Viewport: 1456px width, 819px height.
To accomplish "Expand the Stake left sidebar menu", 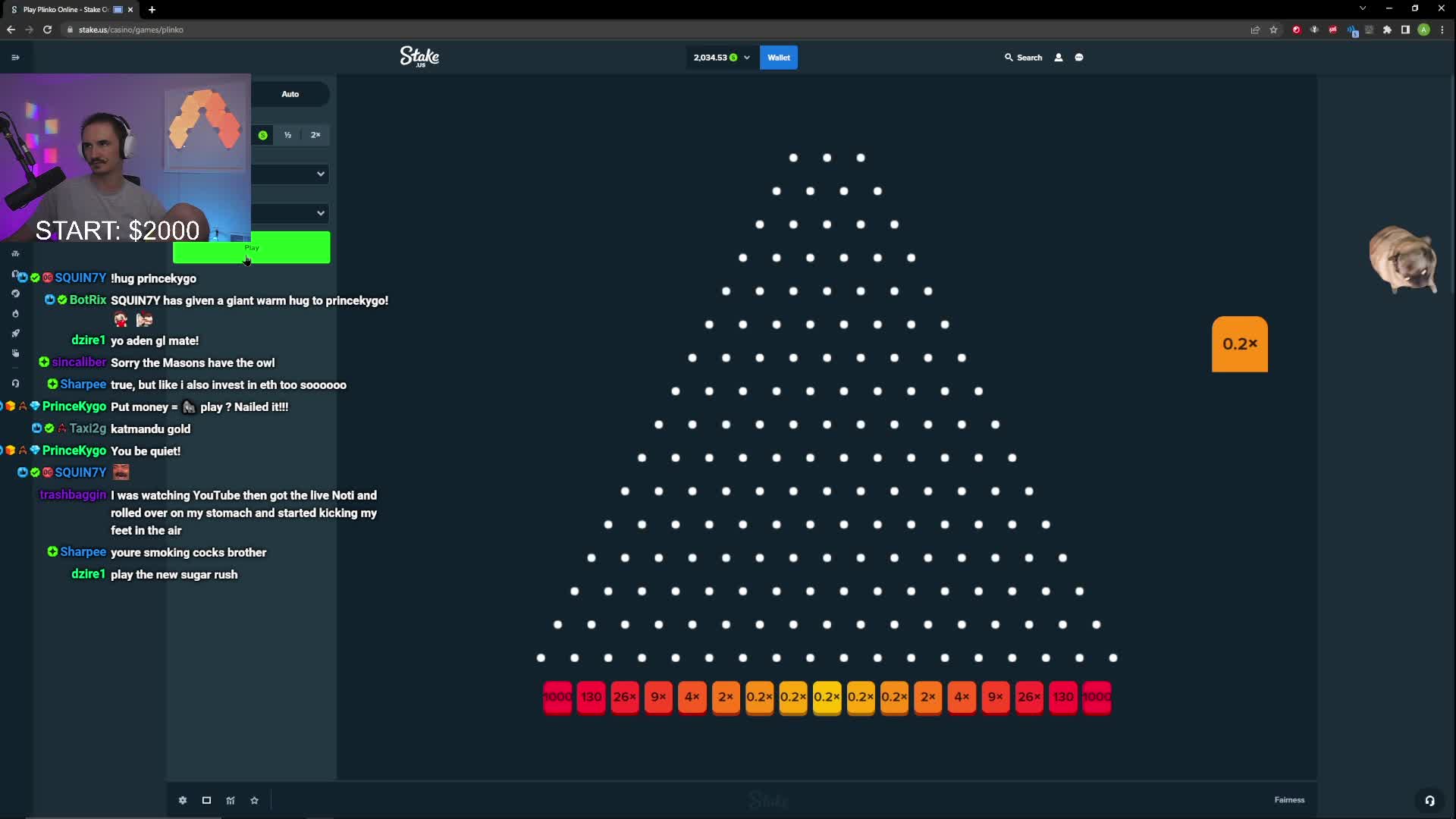I will (x=15, y=57).
